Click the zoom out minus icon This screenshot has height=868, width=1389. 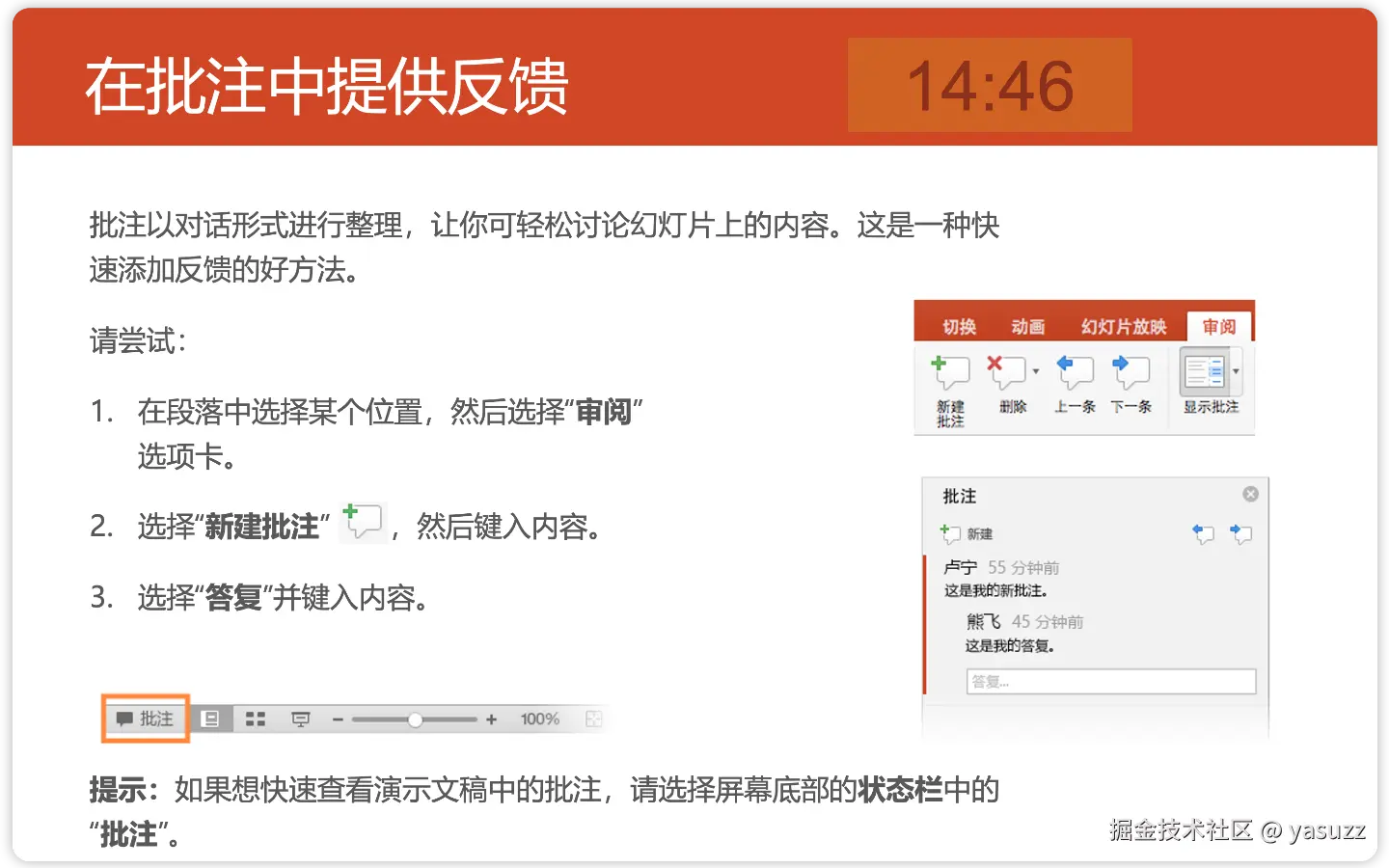[338, 719]
